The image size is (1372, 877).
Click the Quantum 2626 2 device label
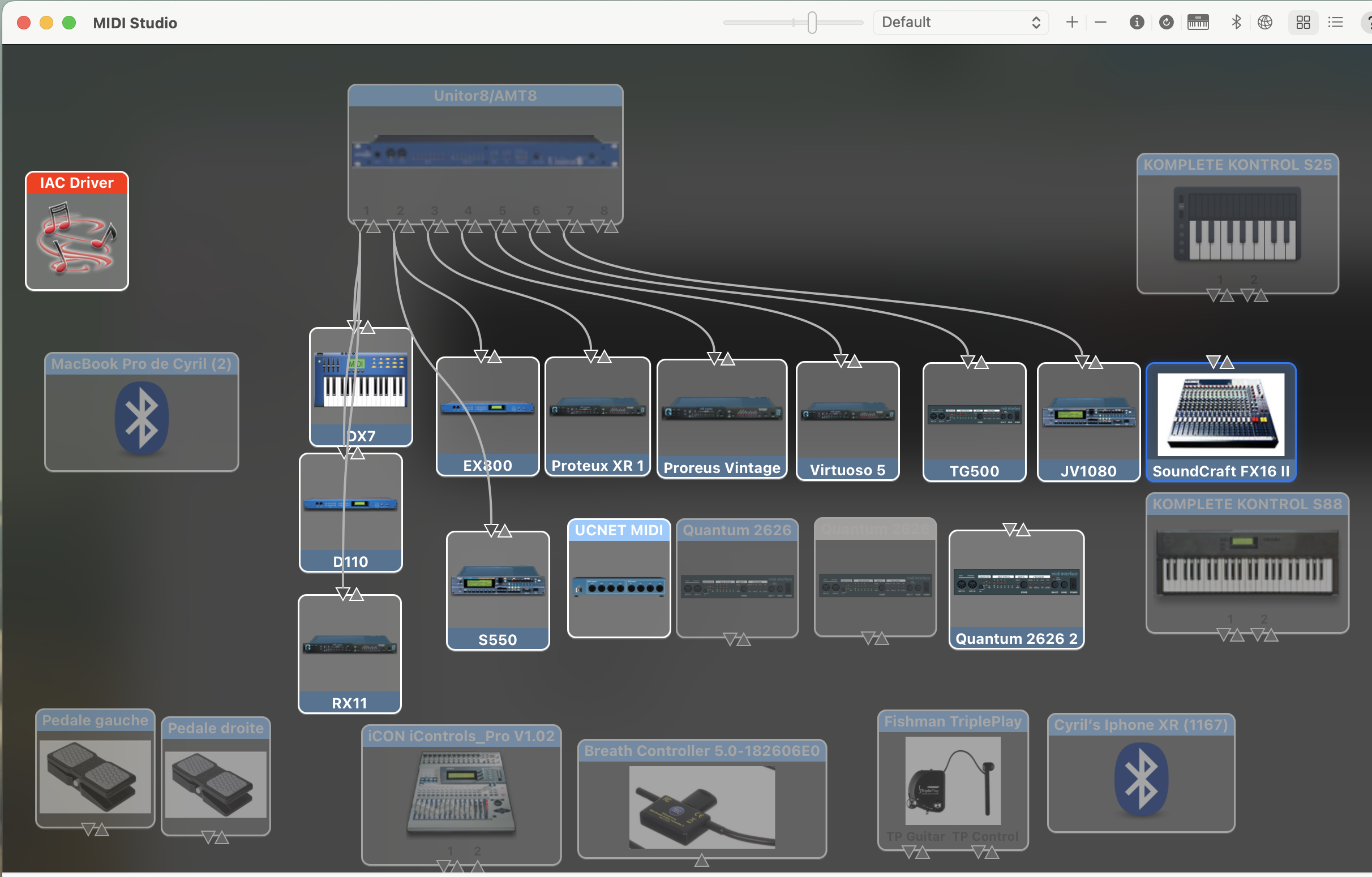[1016, 638]
